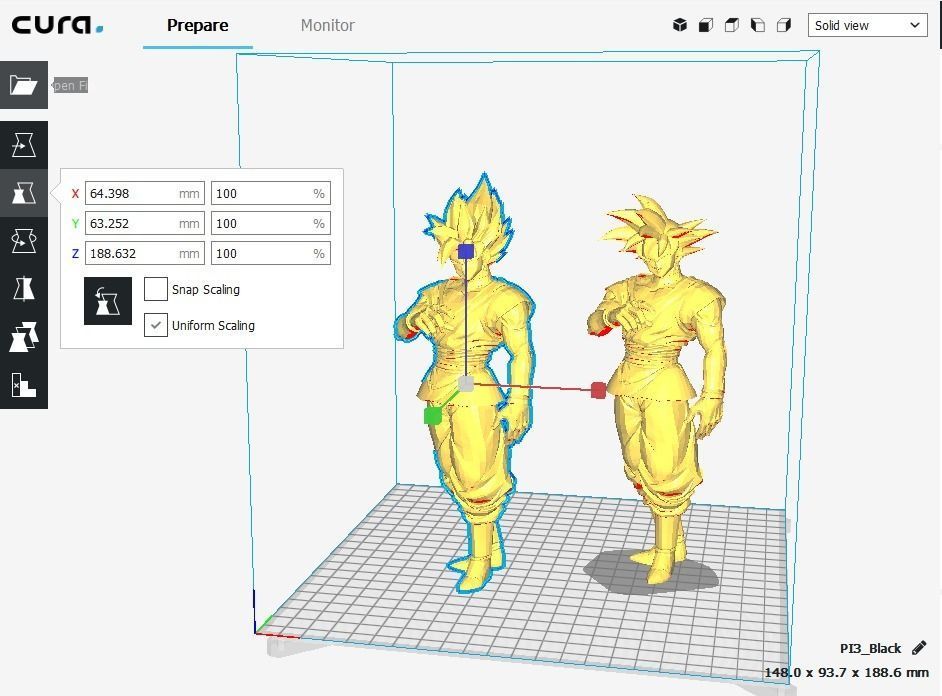Image resolution: width=942 pixels, height=696 pixels.
Task: Click the Z size mm field
Action: point(145,253)
